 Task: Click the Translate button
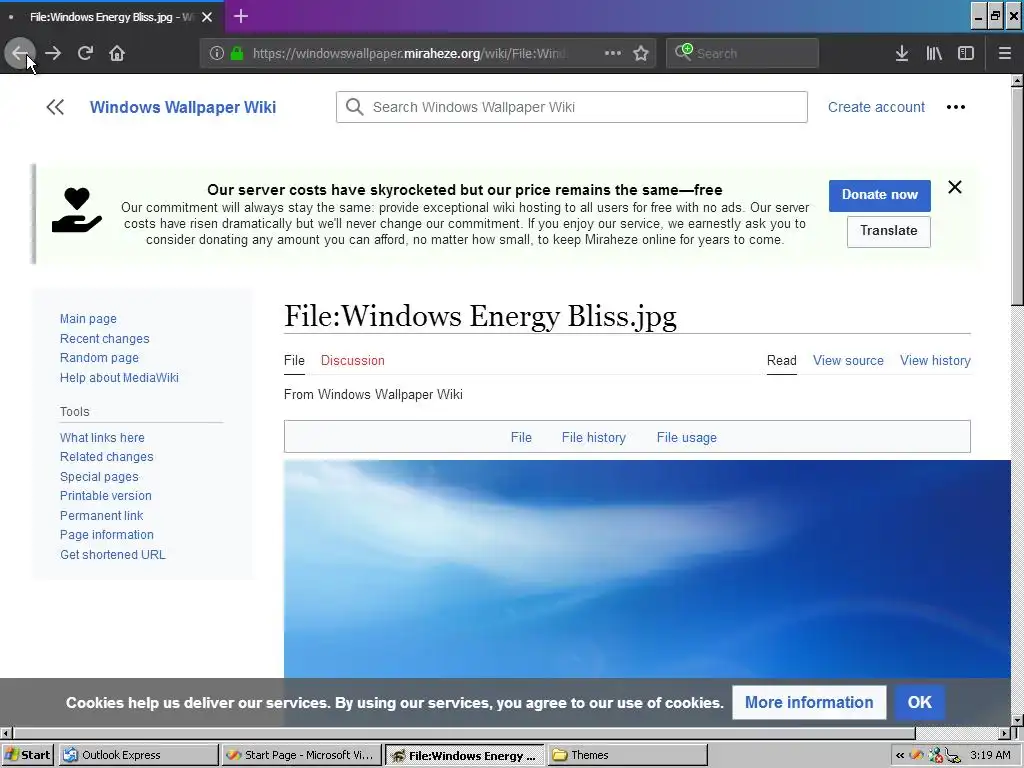(x=888, y=231)
